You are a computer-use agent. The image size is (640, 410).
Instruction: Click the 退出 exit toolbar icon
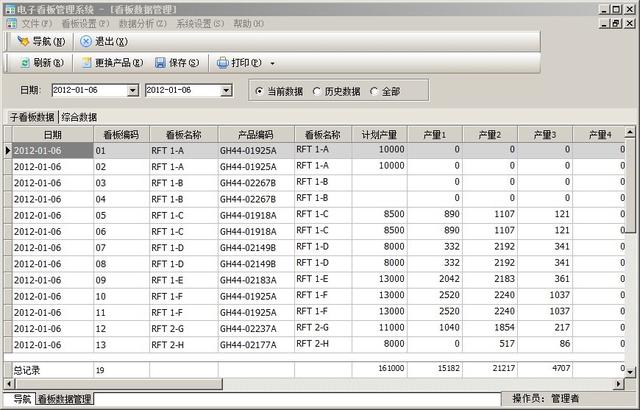[x=86, y=41]
